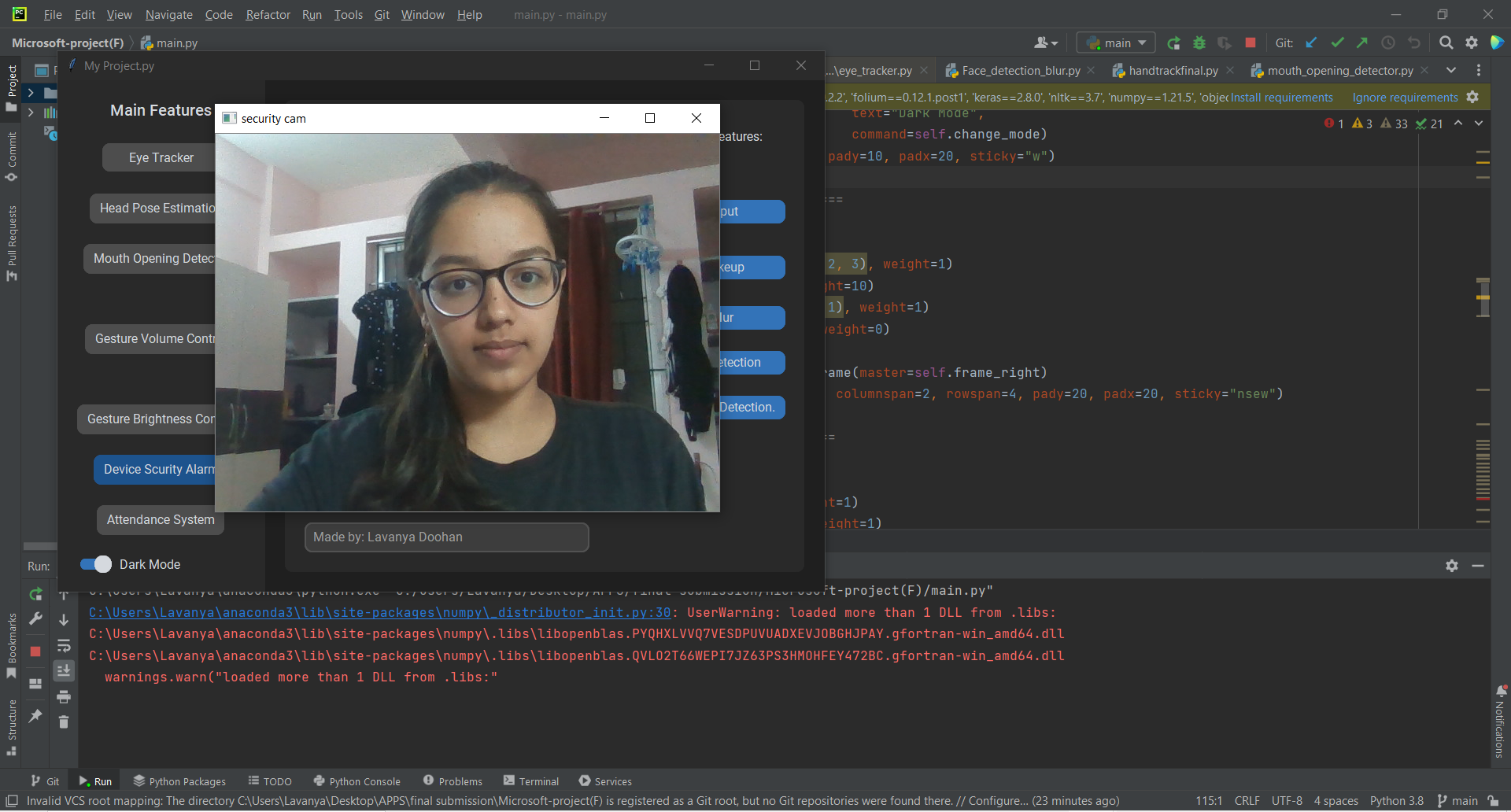Show hidden editor tabs via the chevron
Image resolution: width=1511 pixels, height=812 pixels.
pyautogui.click(x=1450, y=70)
